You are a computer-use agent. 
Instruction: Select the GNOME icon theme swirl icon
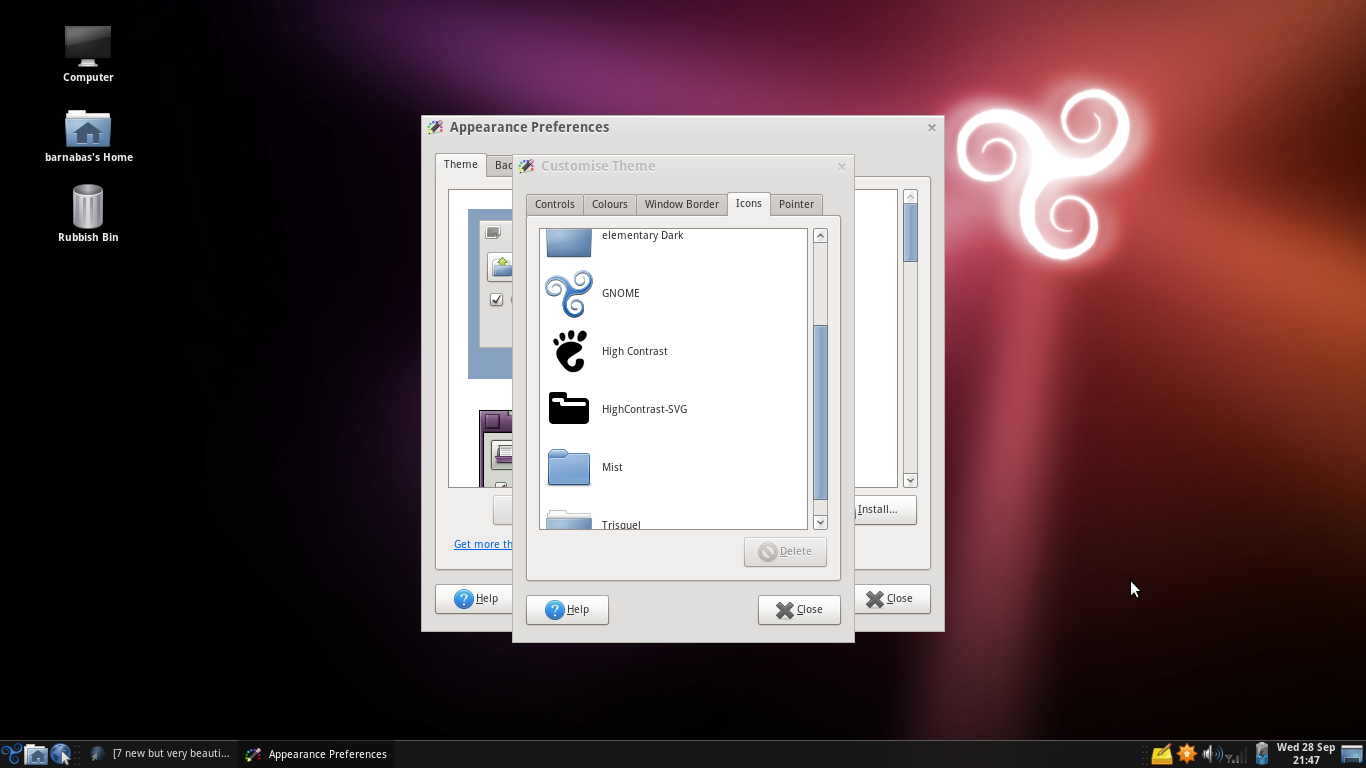pos(569,293)
